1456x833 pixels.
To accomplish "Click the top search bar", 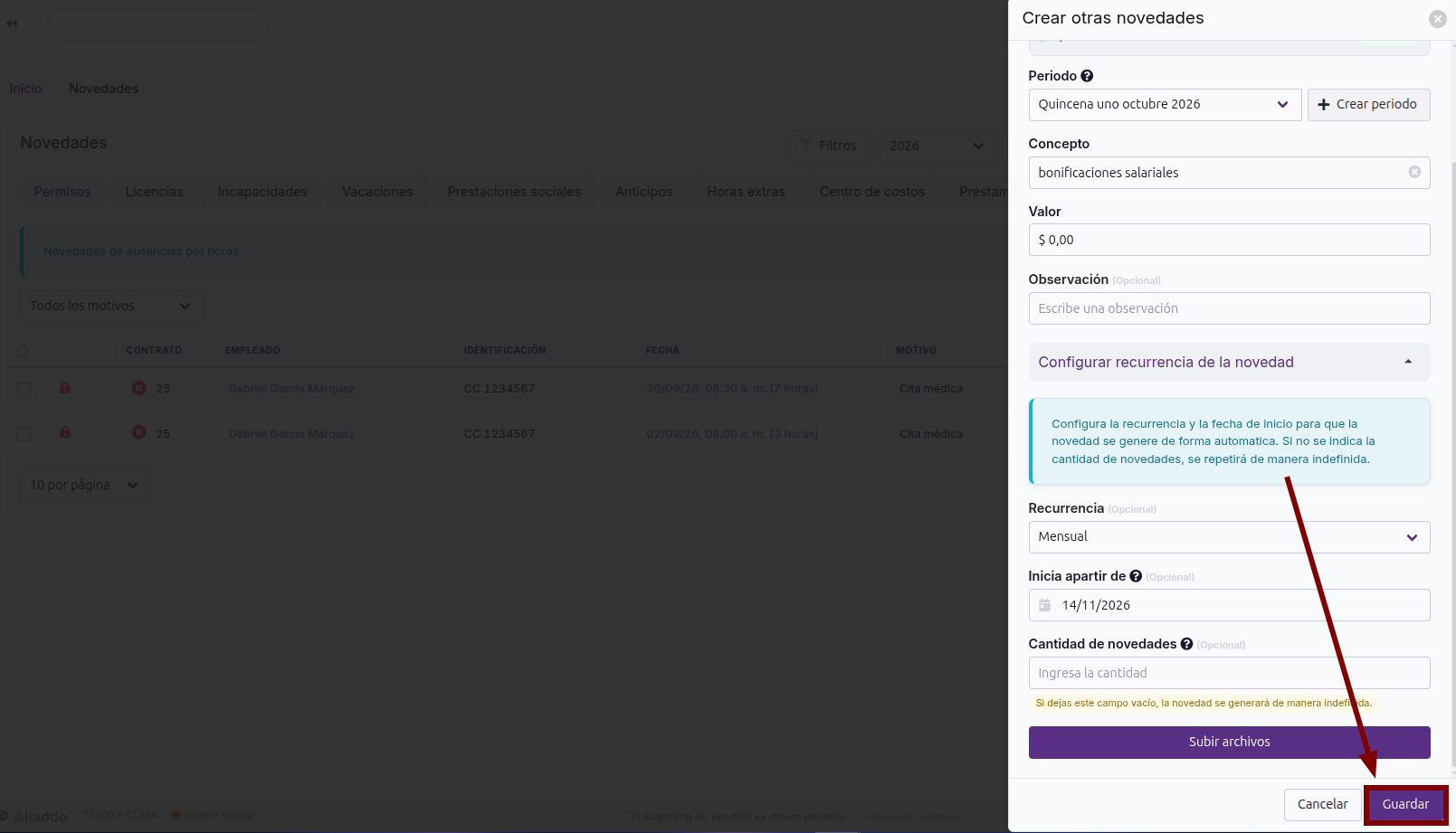I will click(157, 24).
